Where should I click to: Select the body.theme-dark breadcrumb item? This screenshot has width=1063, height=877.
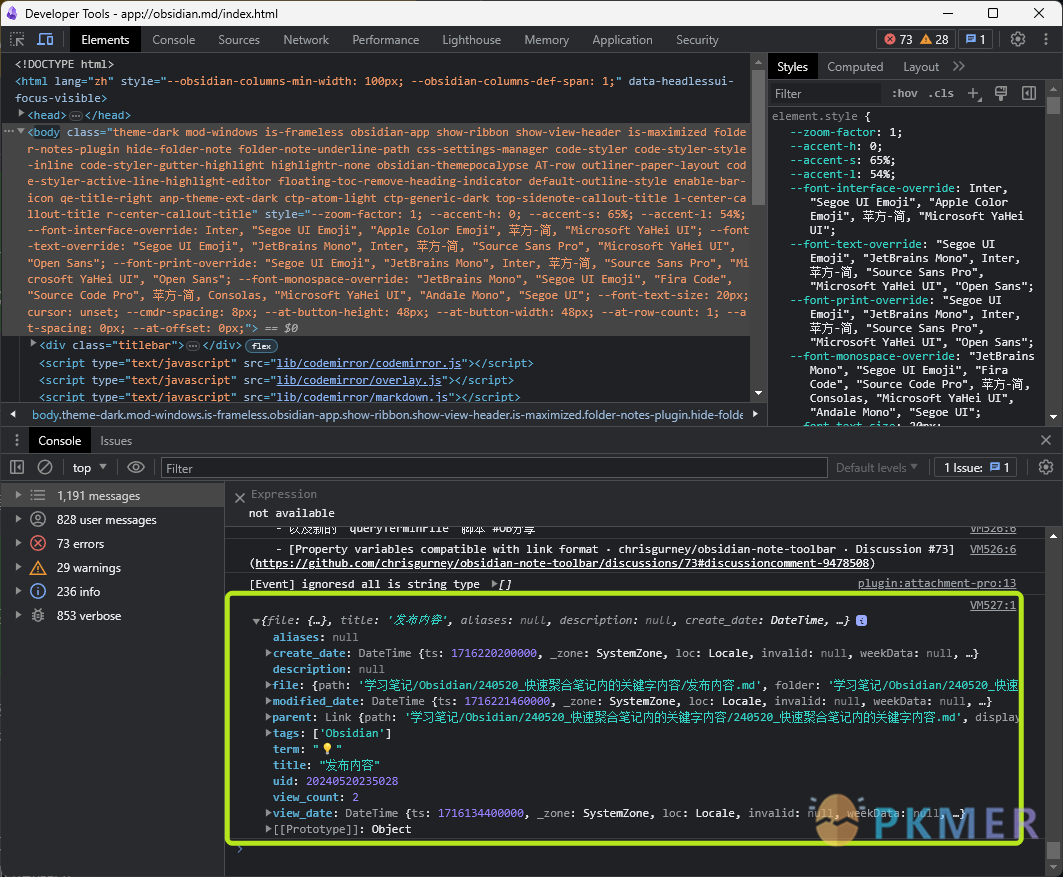tap(387, 414)
